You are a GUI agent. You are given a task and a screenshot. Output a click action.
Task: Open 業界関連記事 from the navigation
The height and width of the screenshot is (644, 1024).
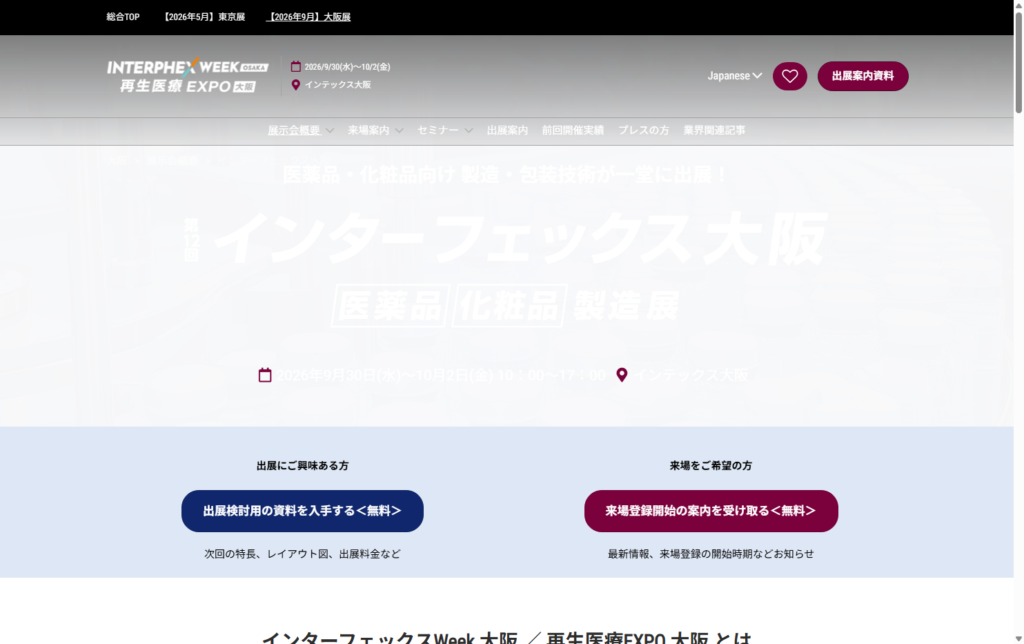[714, 130]
